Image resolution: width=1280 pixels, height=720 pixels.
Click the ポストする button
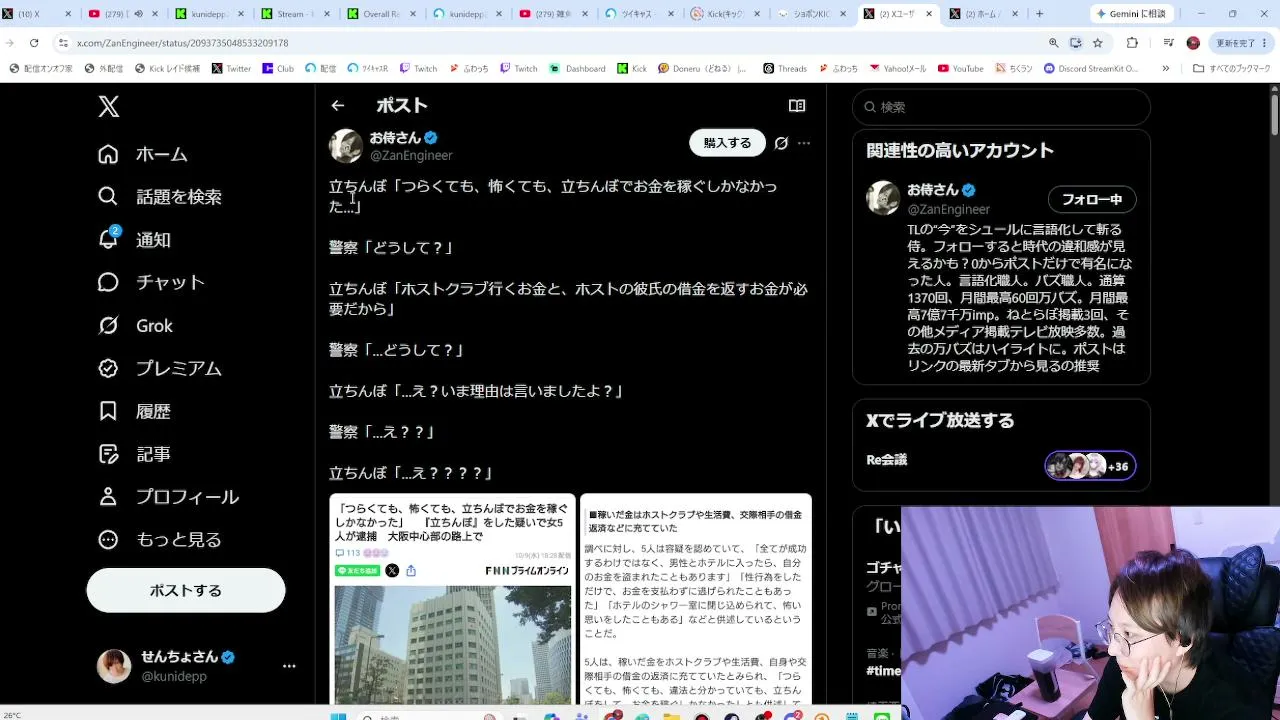[x=186, y=590]
